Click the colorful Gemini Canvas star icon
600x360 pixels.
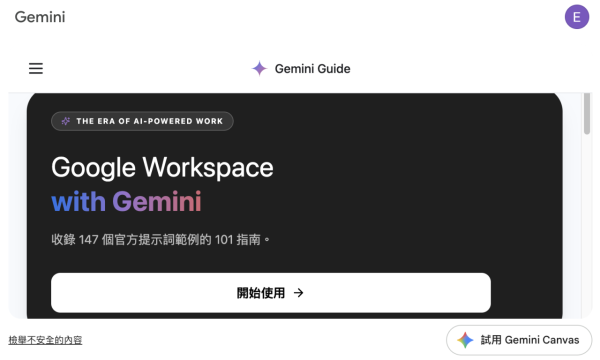tap(465, 340)
